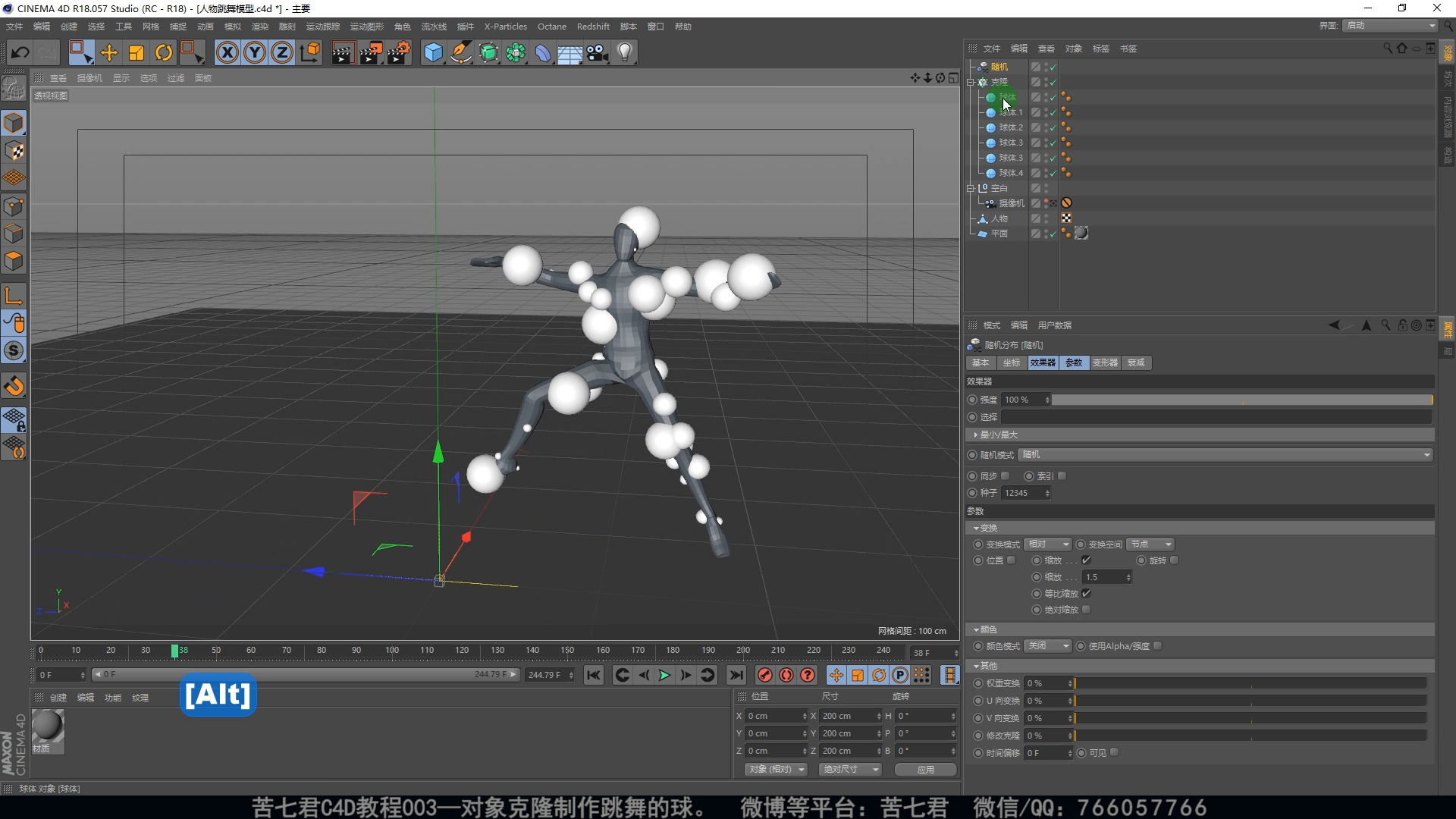Toggle Autokeying button
The height and width of the screenshot is (819, 1456).
pos(786,675)
